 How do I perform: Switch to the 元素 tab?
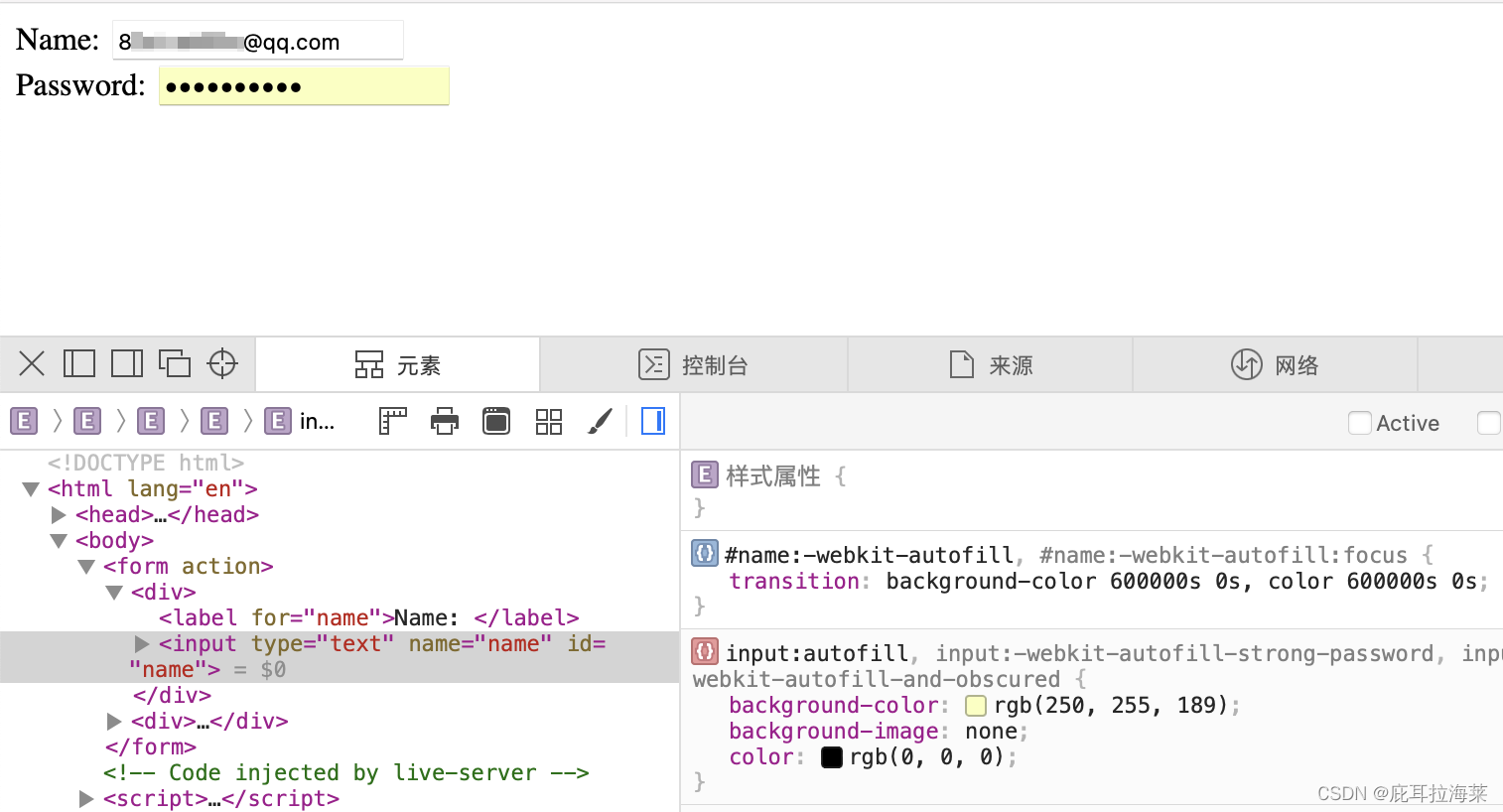click(398, 365)
